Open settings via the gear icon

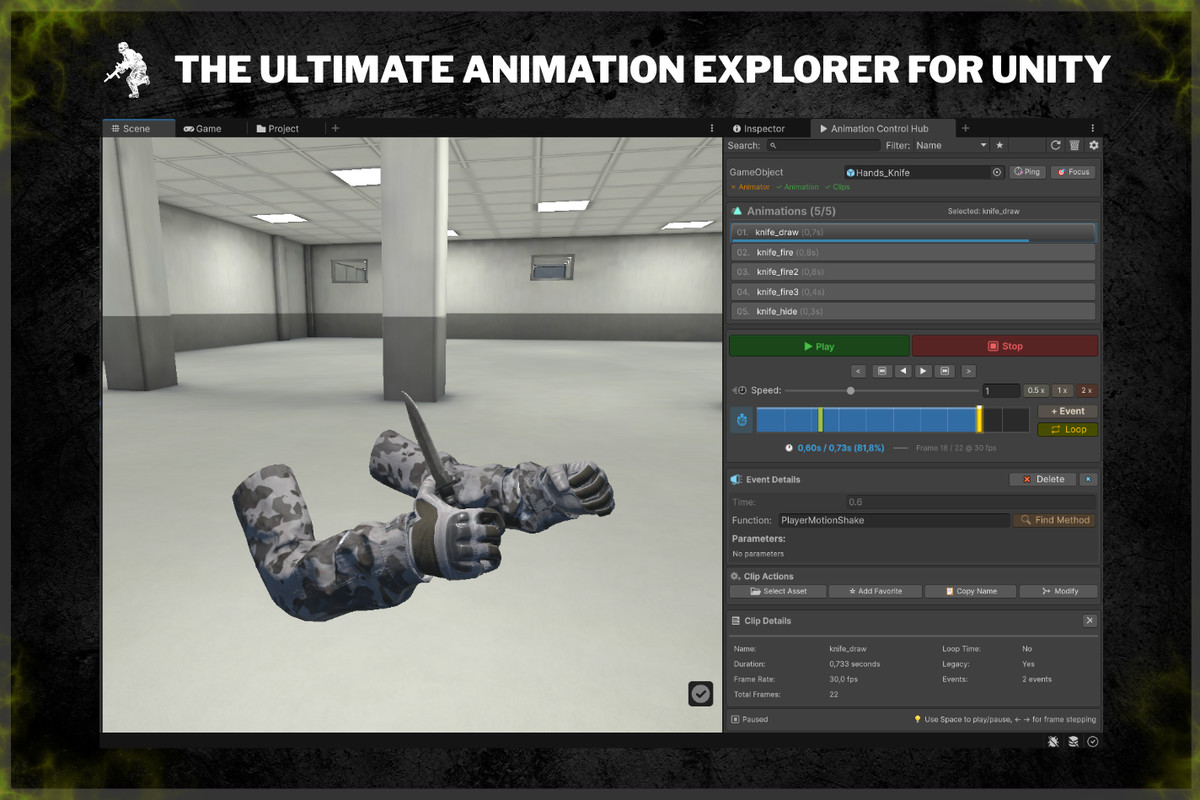[1093, 145]
